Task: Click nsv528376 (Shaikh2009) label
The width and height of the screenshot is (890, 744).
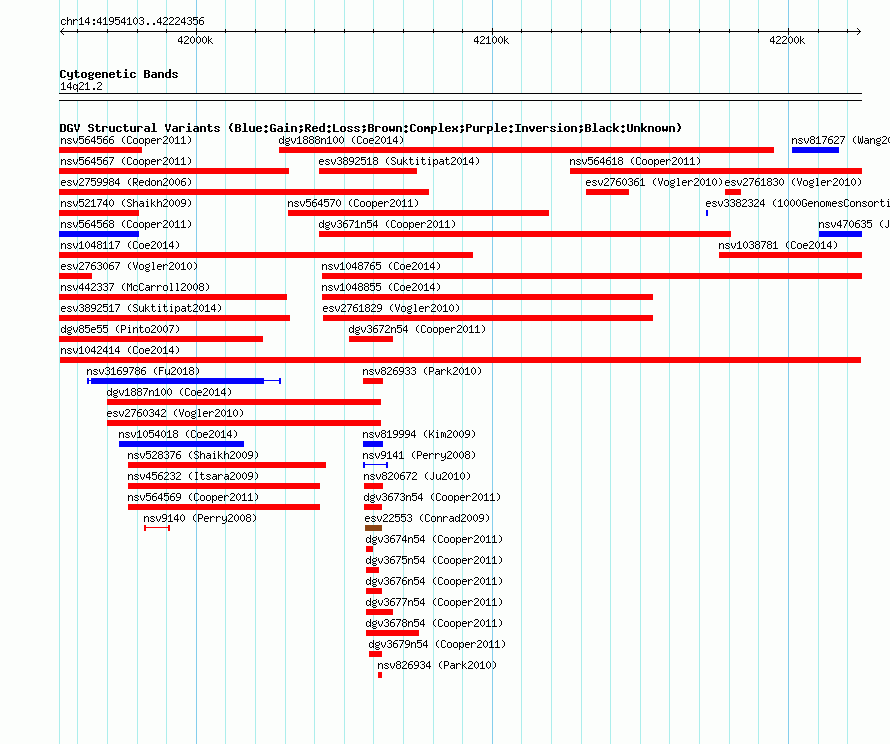Action: 193,455
